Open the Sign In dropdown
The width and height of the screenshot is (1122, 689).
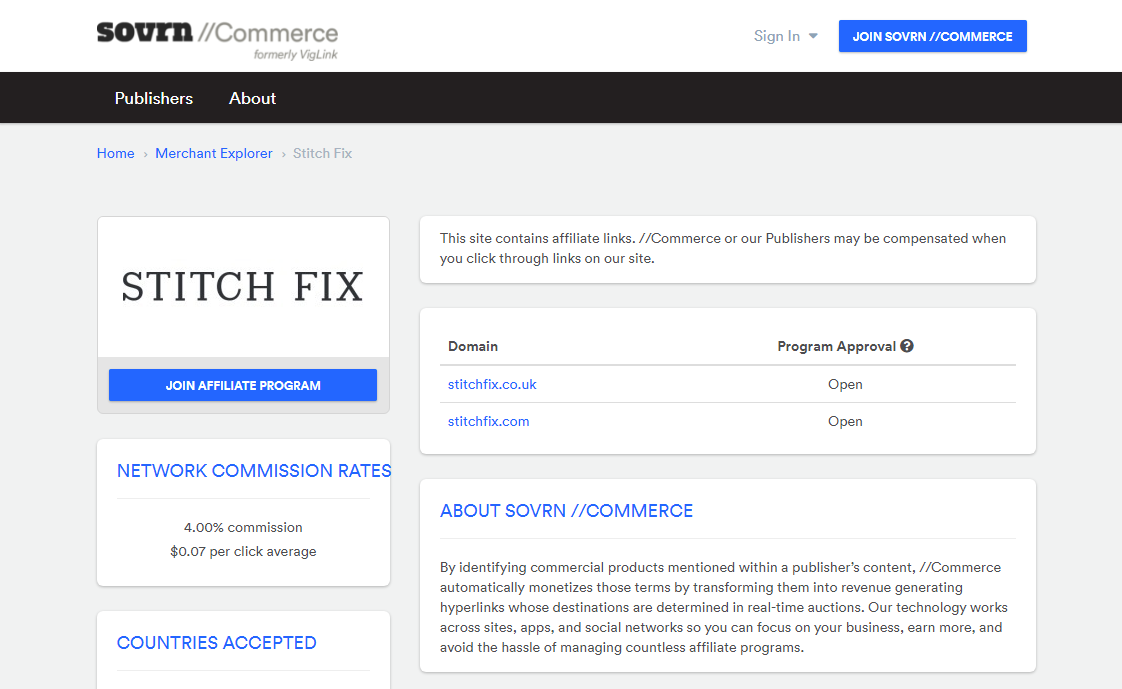click(785, 36)
